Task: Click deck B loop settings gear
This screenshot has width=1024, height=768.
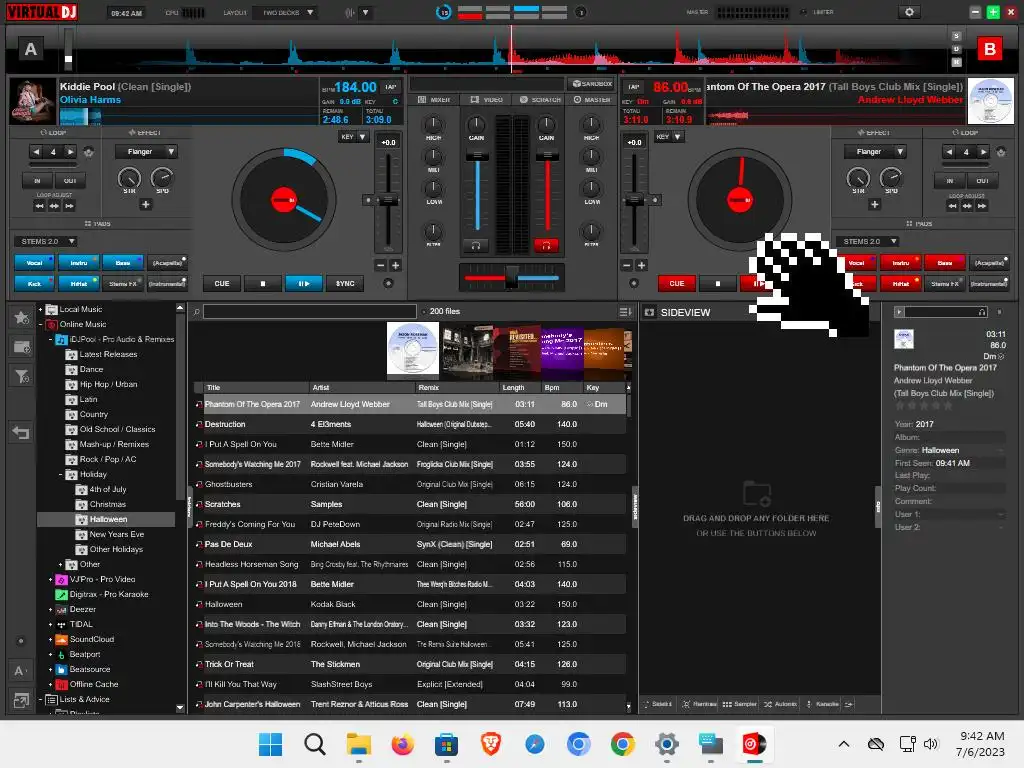Action: coord(1000,152)
